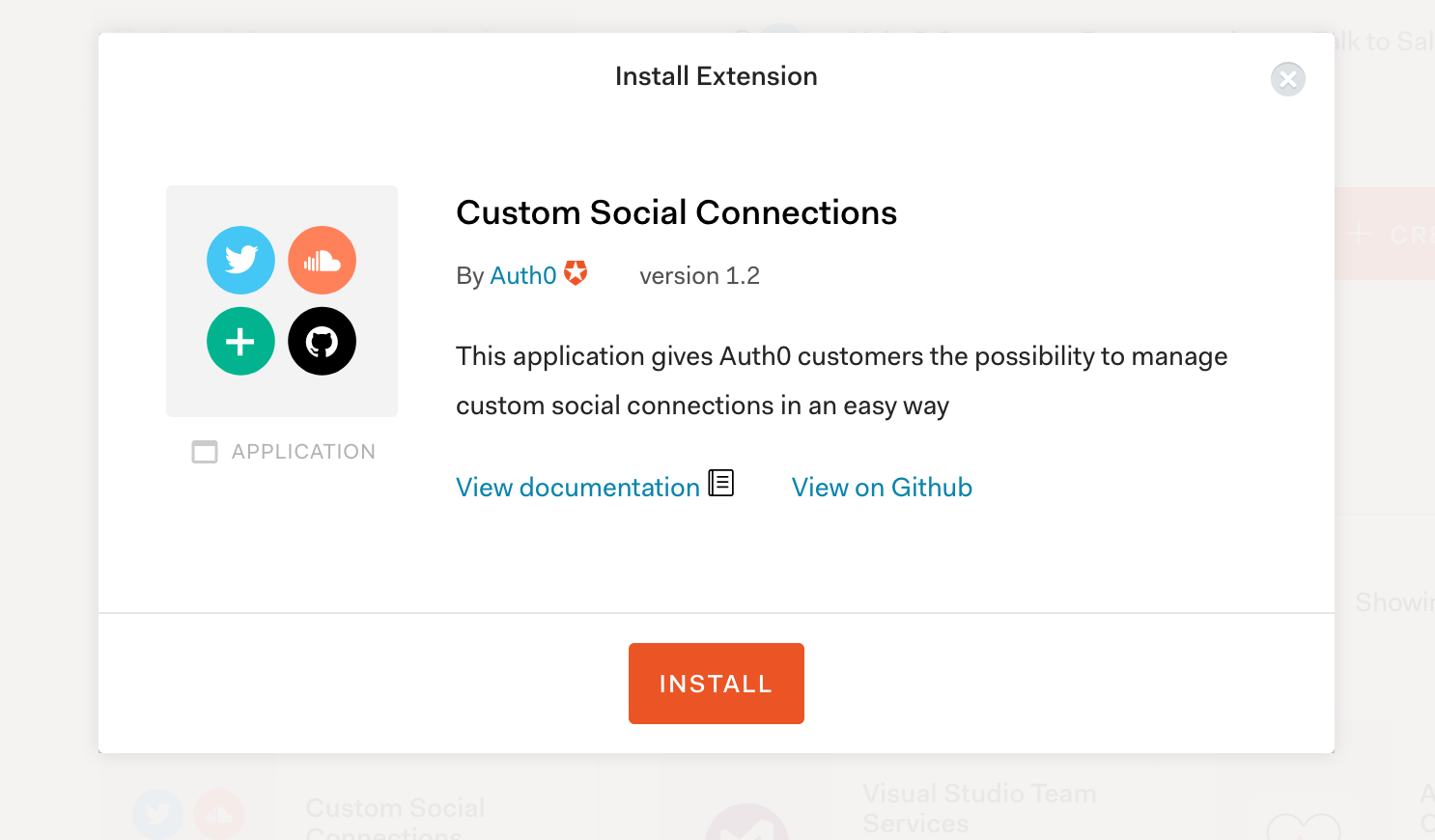
Task: Click the plus icon inside the CREATE button
Action: tap(1359, 234)
